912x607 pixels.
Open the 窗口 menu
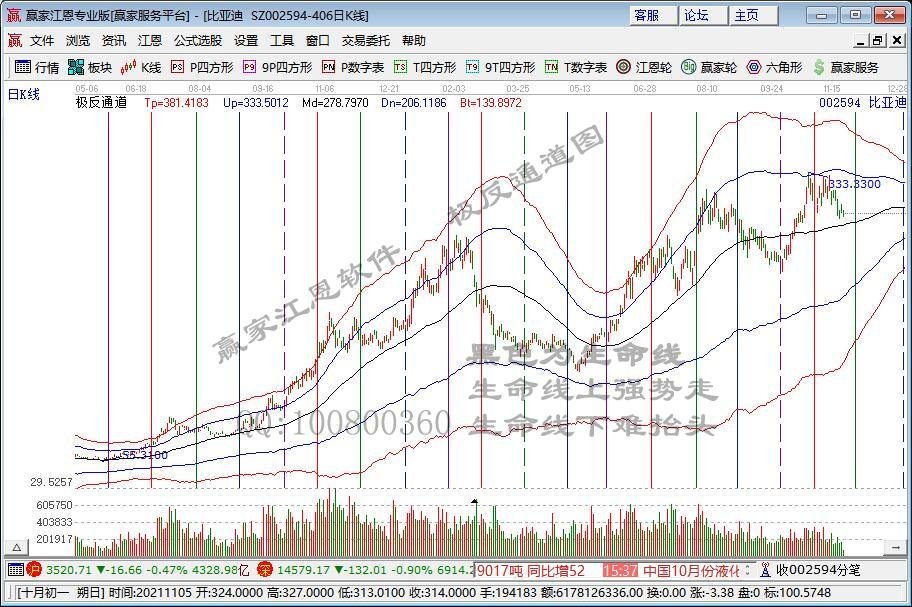318,41
